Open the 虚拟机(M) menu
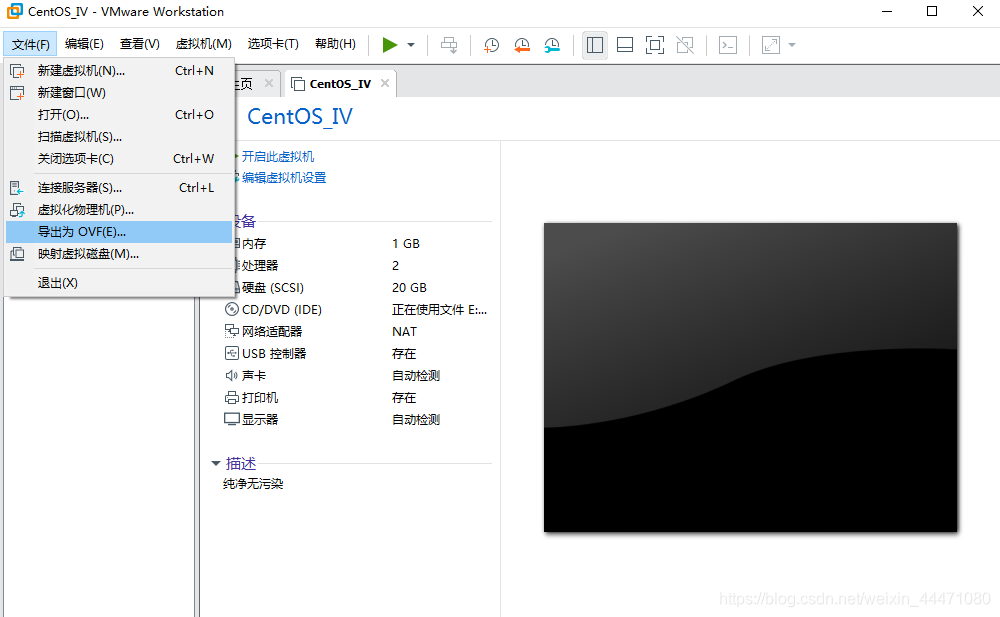 click(203, 44)
